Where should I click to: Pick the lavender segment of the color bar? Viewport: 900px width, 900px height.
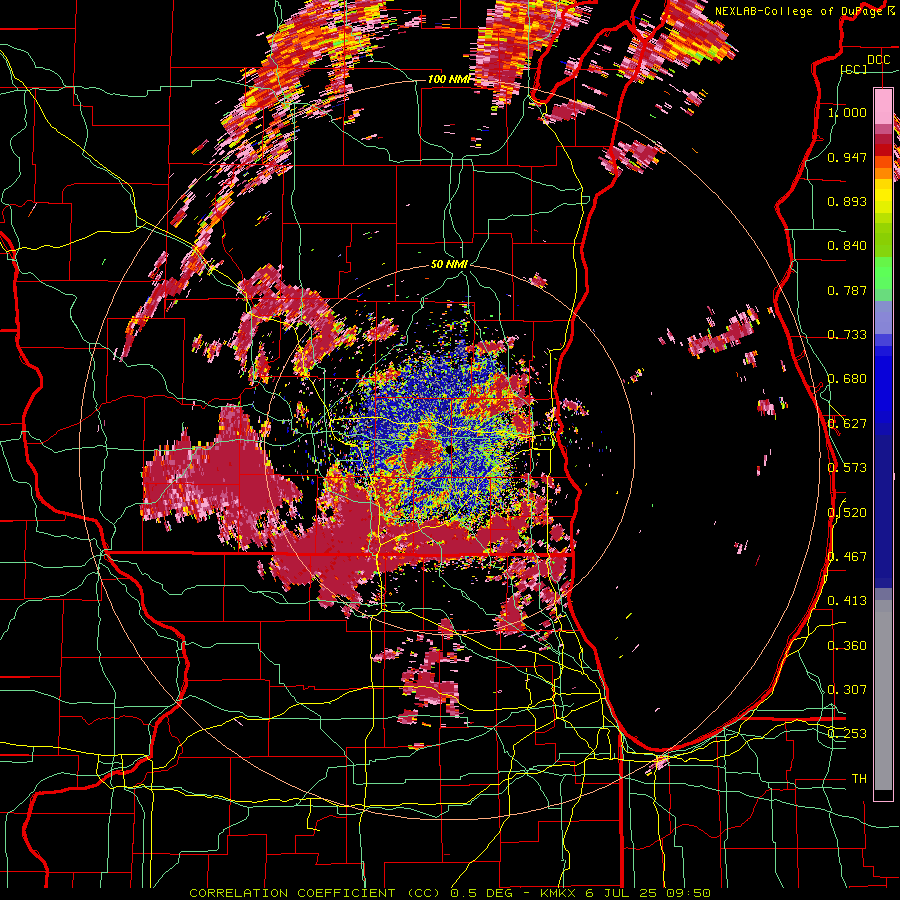coord(883,317)
